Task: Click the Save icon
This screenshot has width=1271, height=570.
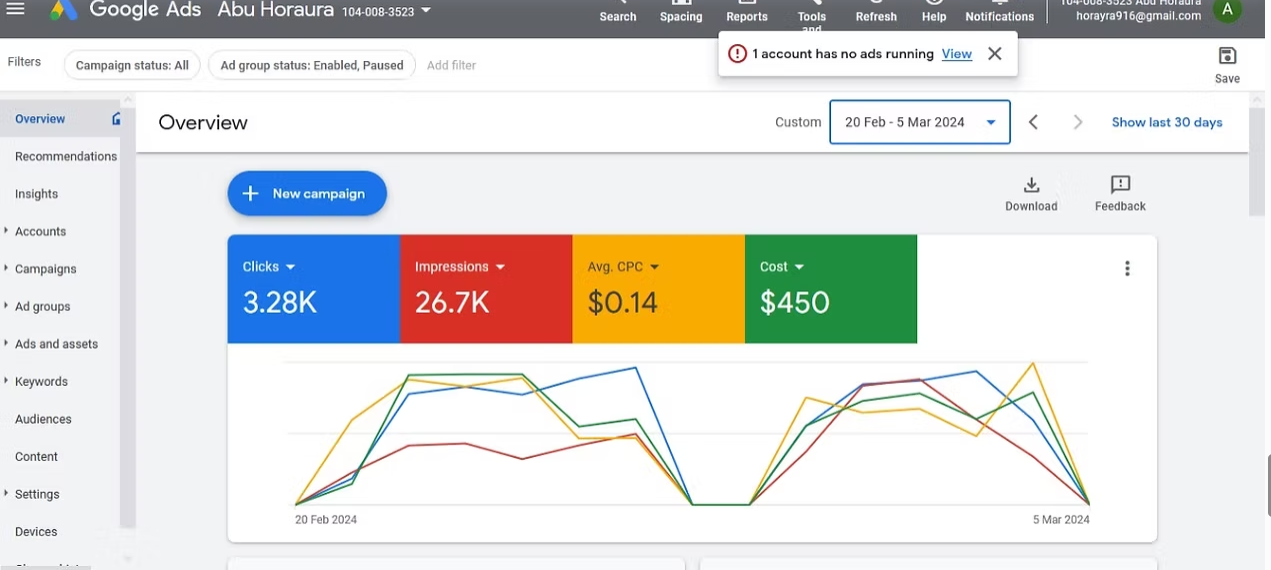Action: pyautogui.click(x=1227, y=57)
